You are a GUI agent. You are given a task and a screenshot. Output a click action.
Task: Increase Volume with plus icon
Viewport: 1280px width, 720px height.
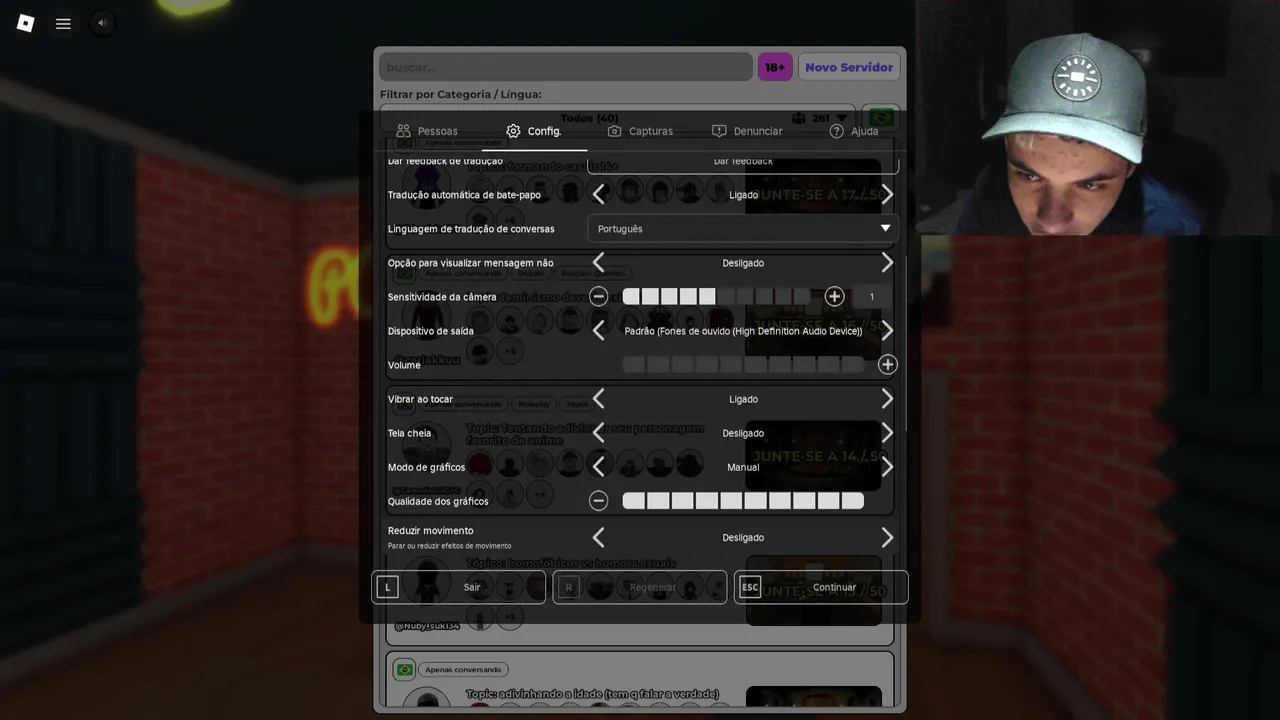tap(887, 364)
